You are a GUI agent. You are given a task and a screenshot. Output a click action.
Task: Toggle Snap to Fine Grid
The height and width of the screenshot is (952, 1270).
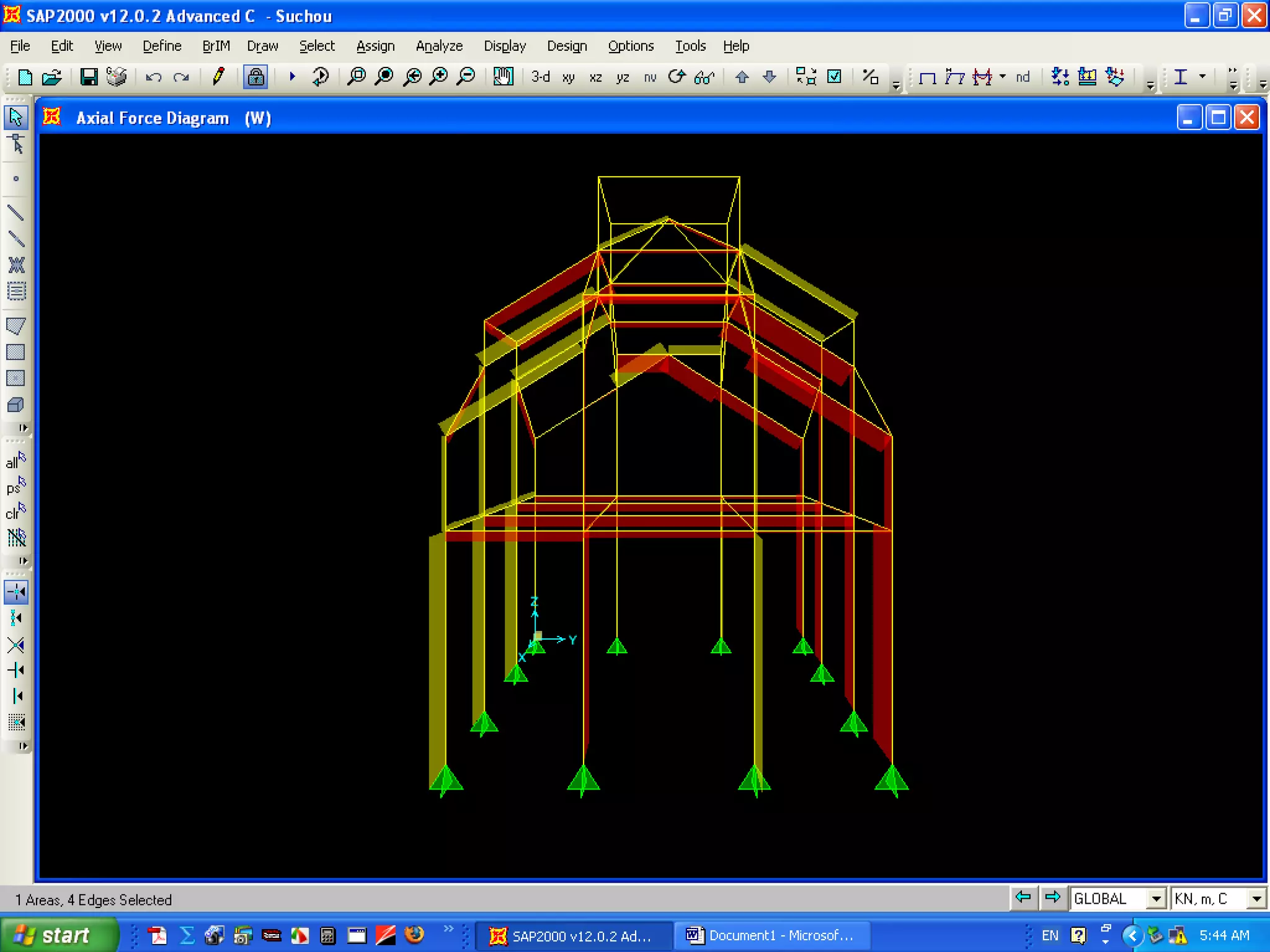[16, 722]
